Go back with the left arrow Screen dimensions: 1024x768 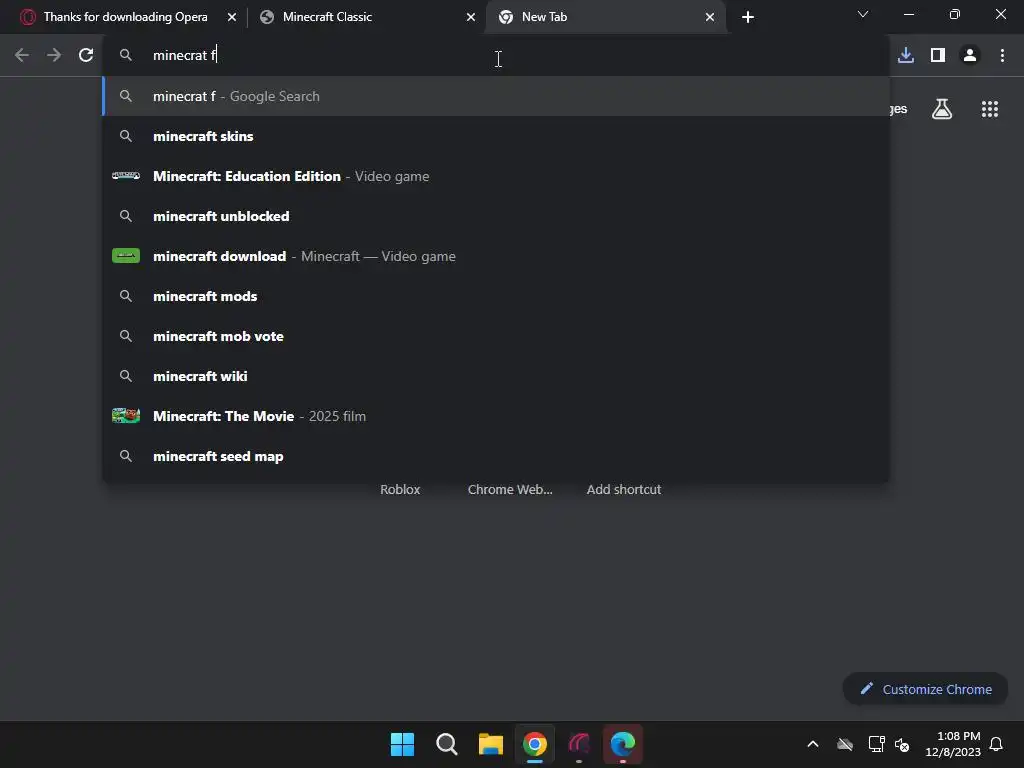click(x=22, y=56)
